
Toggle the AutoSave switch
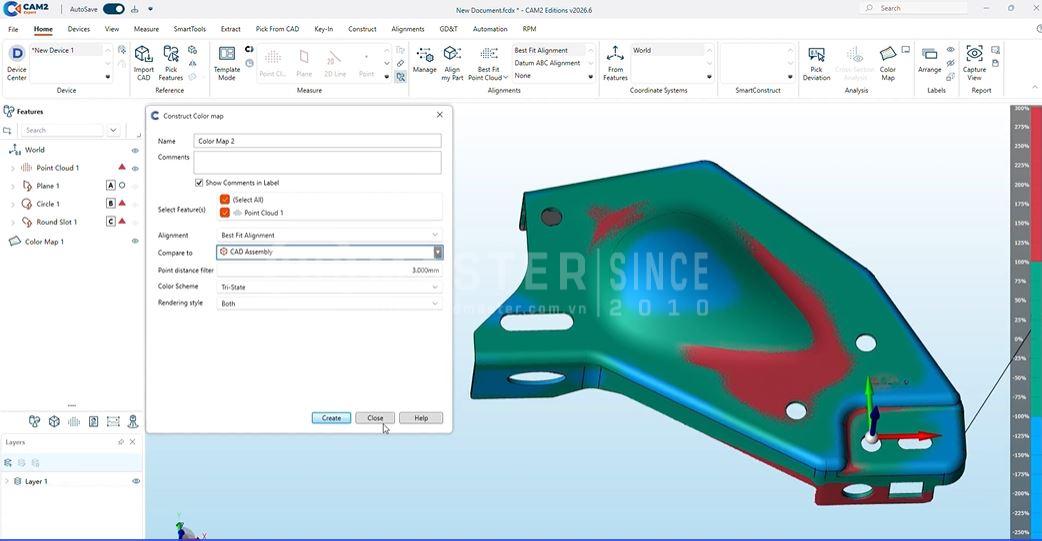tap(114, 9)
